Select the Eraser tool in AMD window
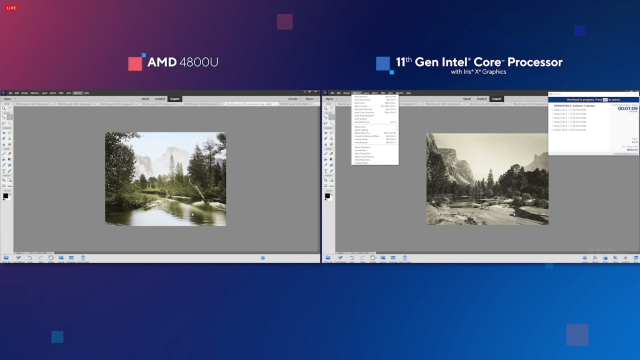 (x=10, y=153)
